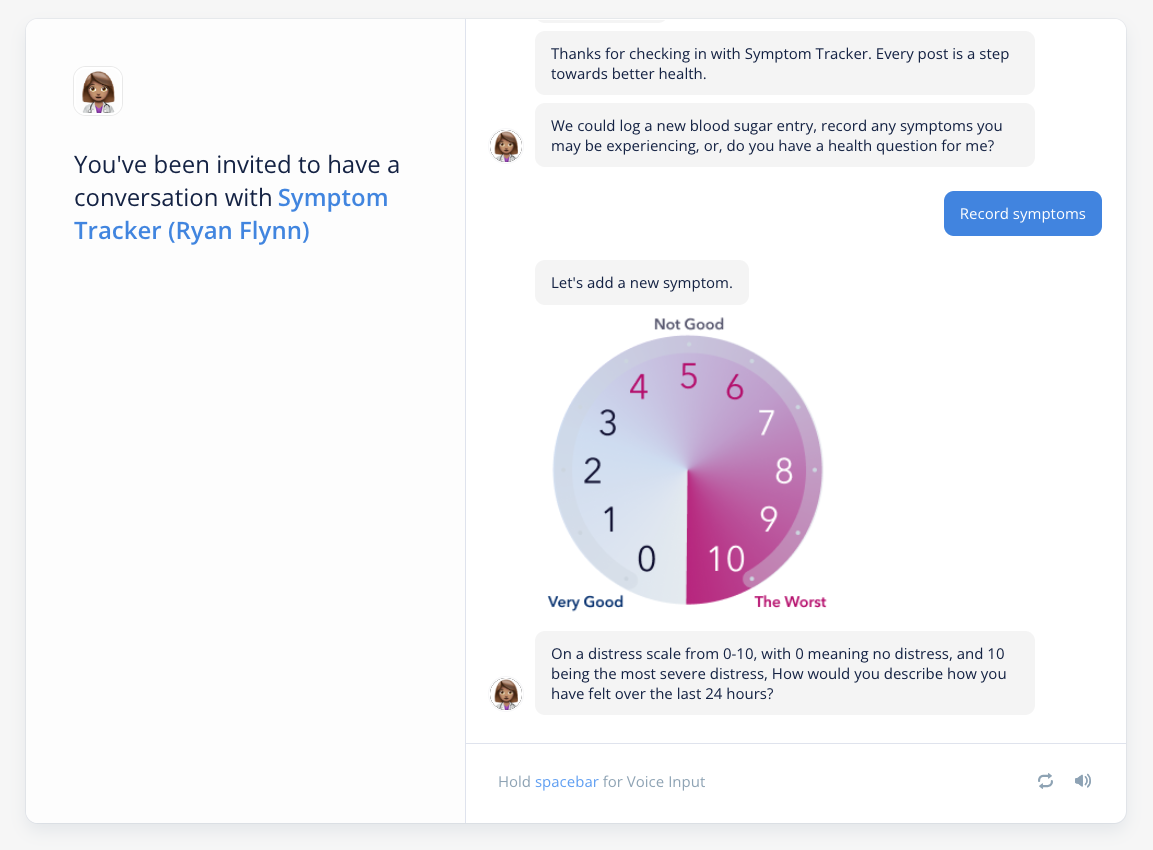
Task: Click the avatar beside the distress scale question
Action: [506, 693]
